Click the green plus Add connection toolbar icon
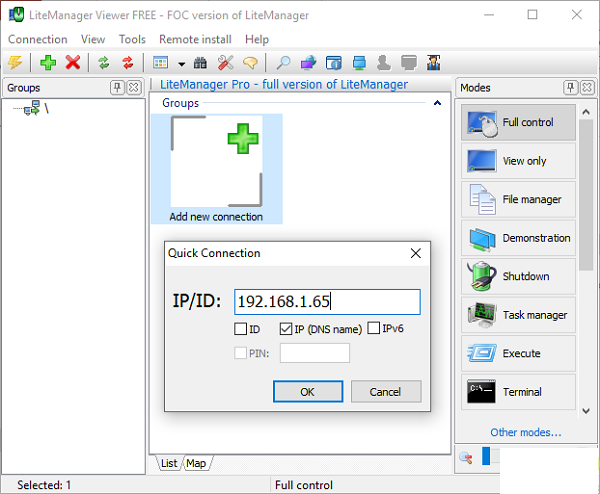600x494 pixels. 48,63
